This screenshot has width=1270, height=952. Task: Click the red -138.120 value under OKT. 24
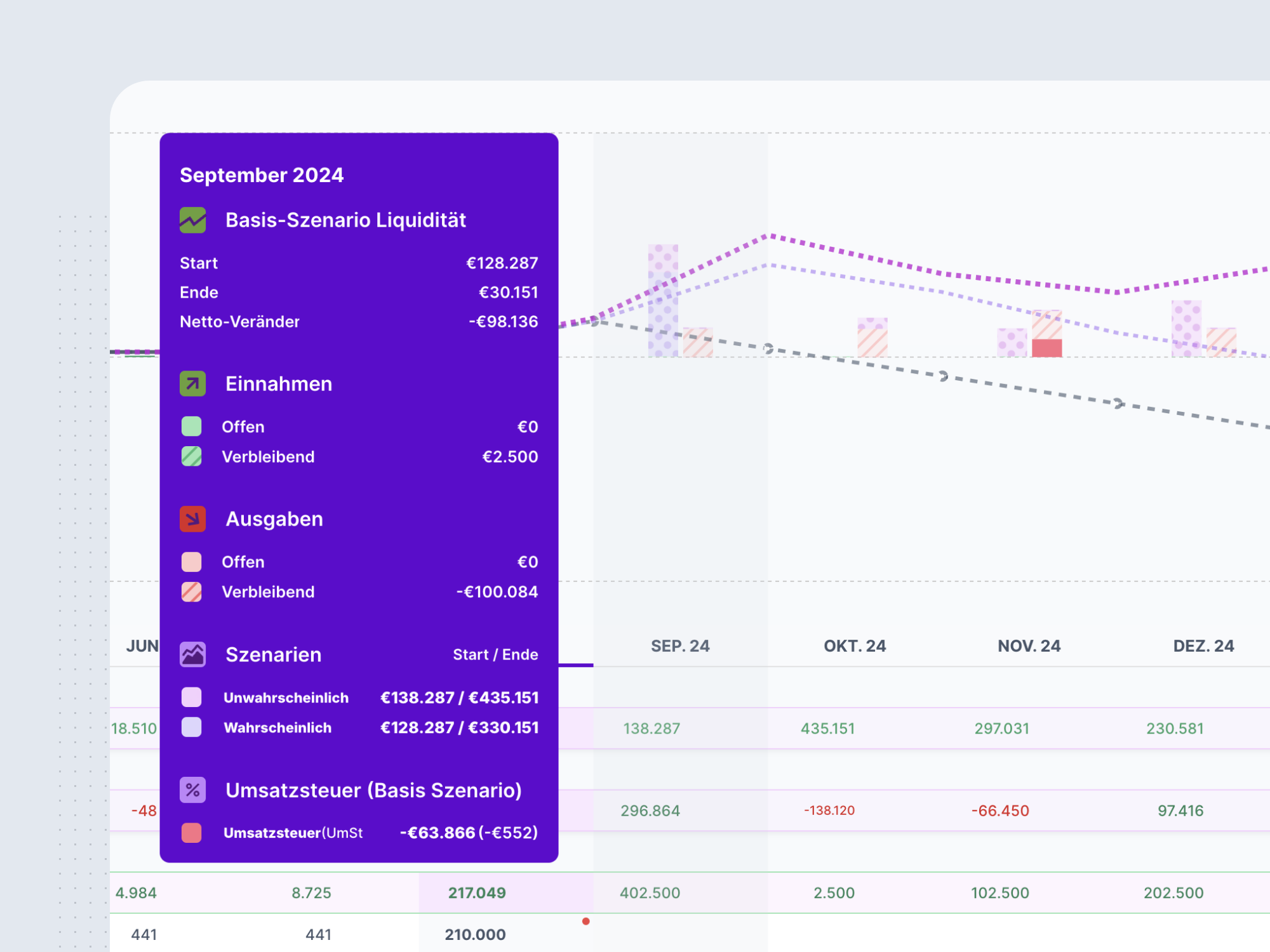(x=828, y=810)
